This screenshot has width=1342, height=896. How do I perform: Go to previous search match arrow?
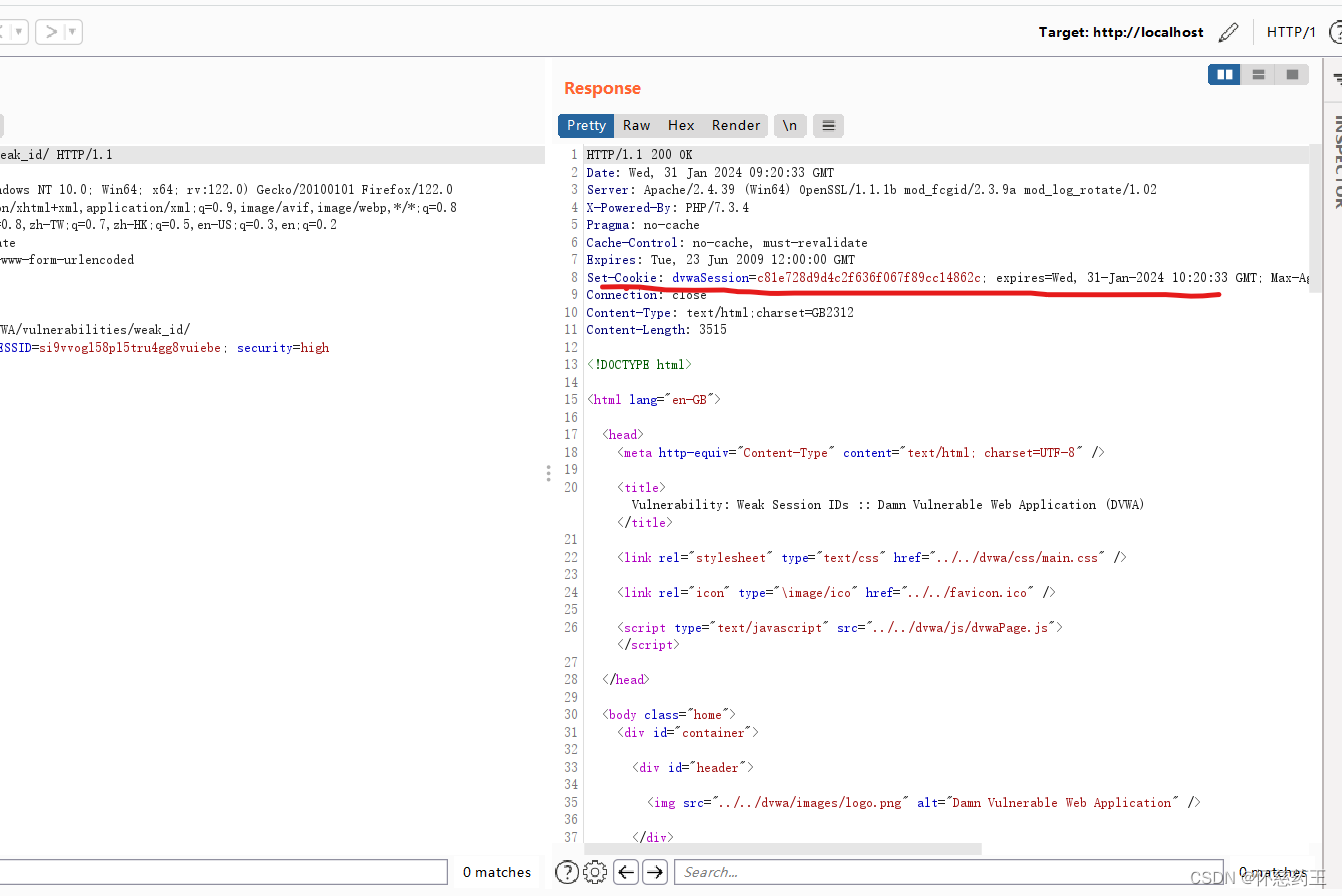click(626, 872)
